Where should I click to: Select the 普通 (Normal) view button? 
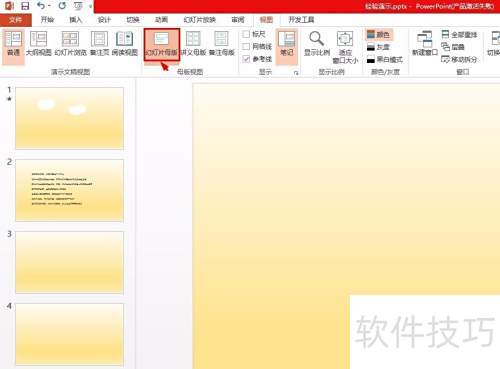13,46
